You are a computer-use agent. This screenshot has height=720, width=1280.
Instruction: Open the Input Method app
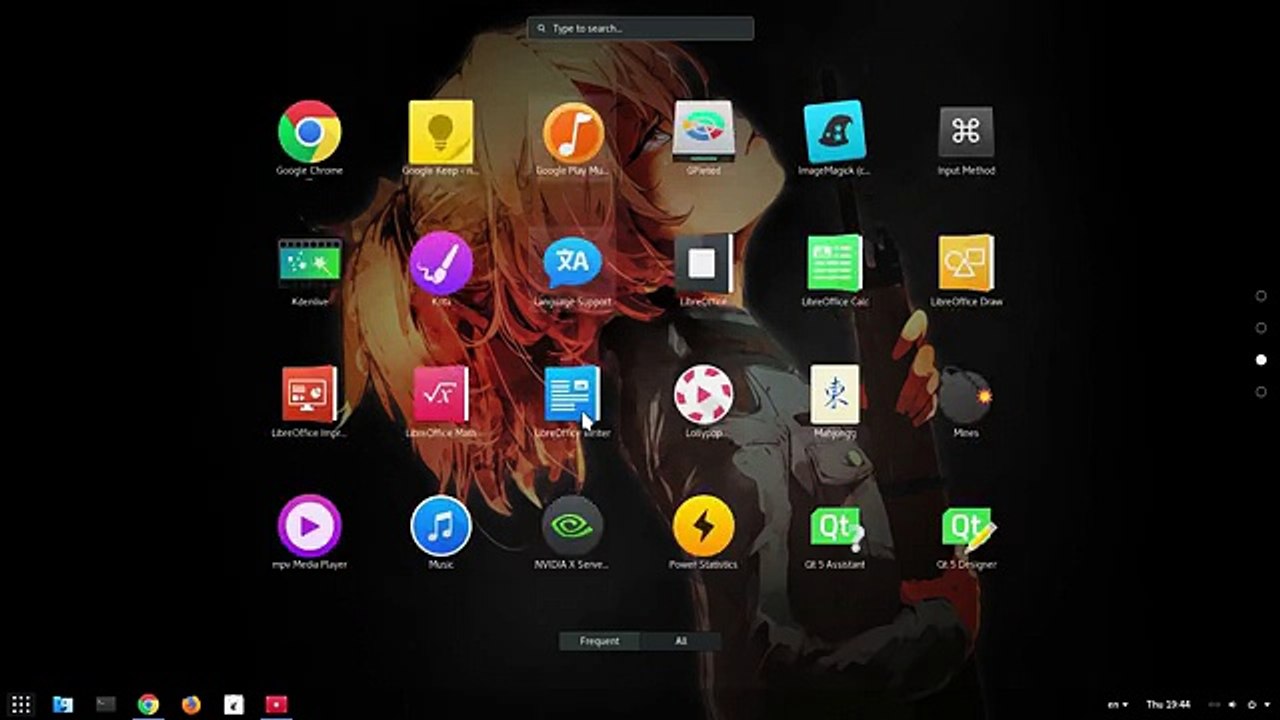(966, 132)
